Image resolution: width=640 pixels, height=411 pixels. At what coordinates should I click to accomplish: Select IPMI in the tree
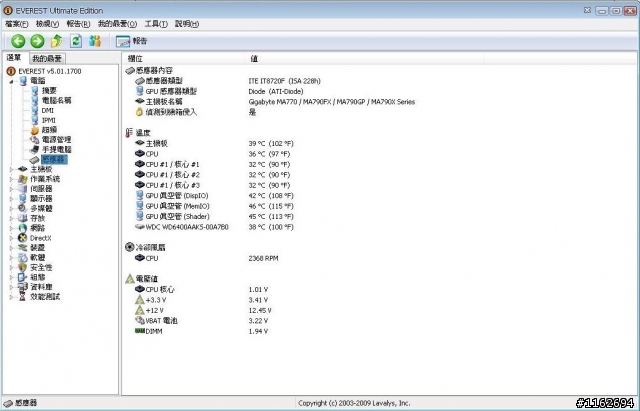49,120
